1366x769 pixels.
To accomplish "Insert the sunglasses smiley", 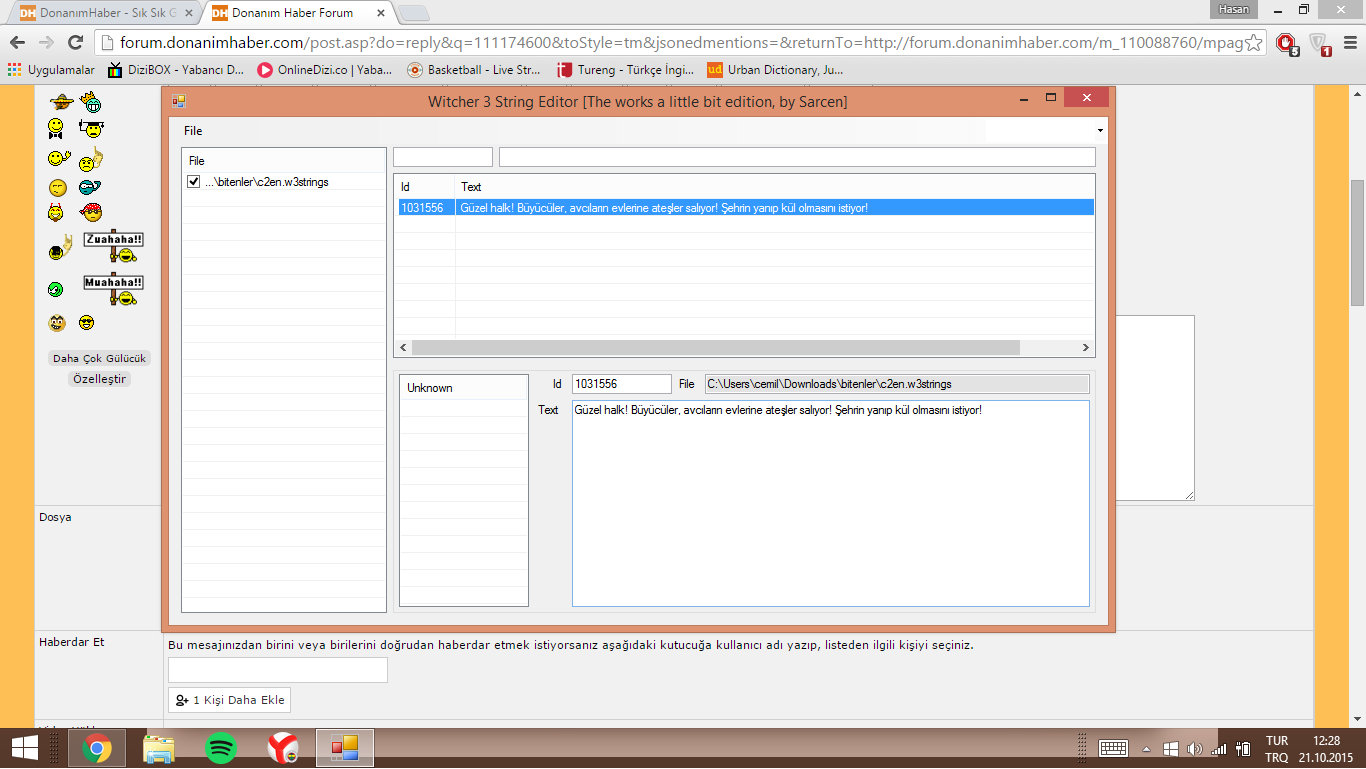I will [87, 323].
